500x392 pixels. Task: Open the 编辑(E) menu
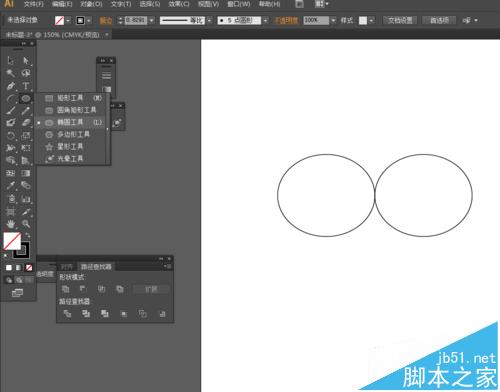62,4
